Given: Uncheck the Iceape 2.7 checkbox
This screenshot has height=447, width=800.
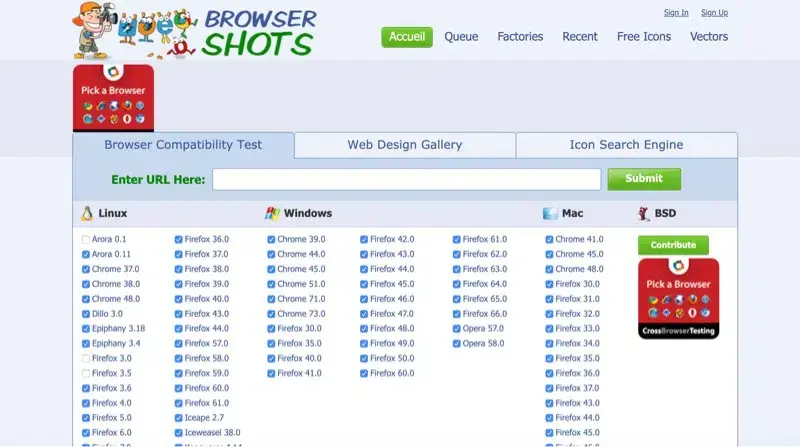Looking at the screenshot, I should [179, 418].
